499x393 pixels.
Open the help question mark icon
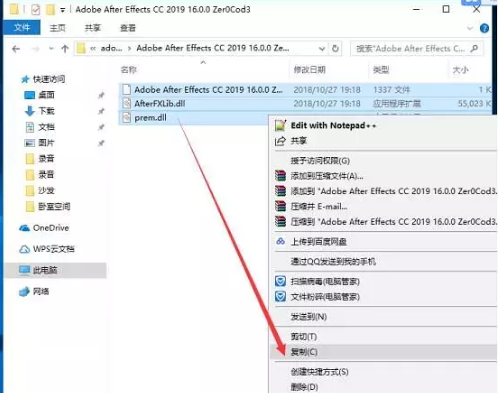click(484, 28)
